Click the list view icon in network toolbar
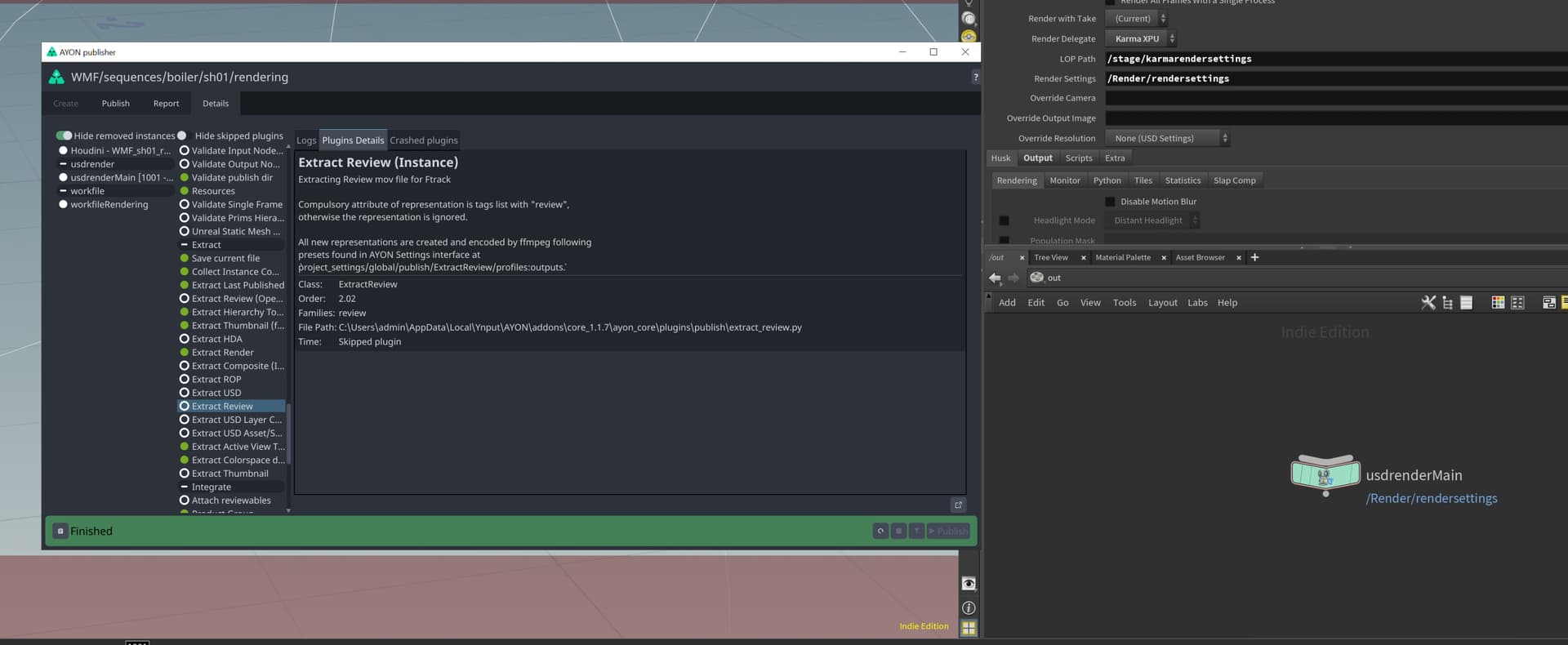The height and width of the screenshot is (645, 1568). pos(1466,302)
